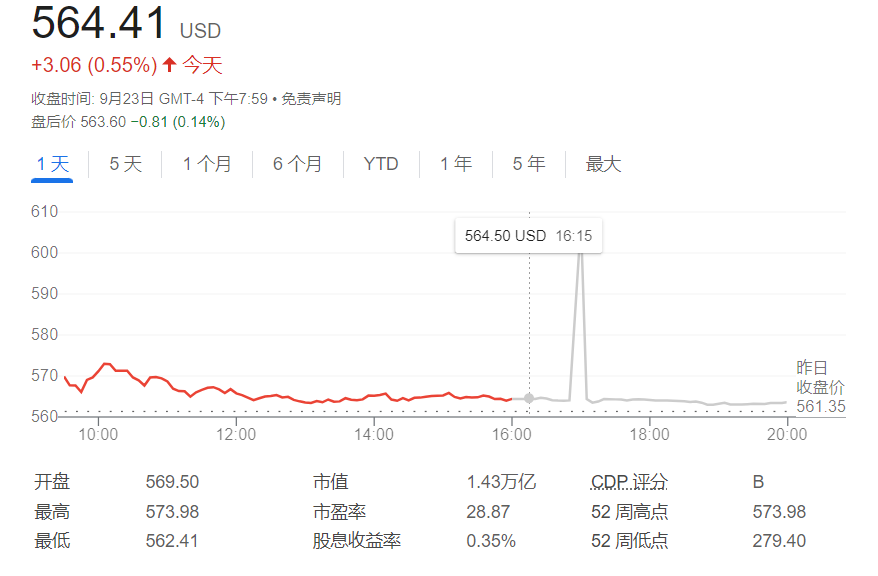View the 5 年 price history
Screen dimensions: 878x576
point(529,164)
